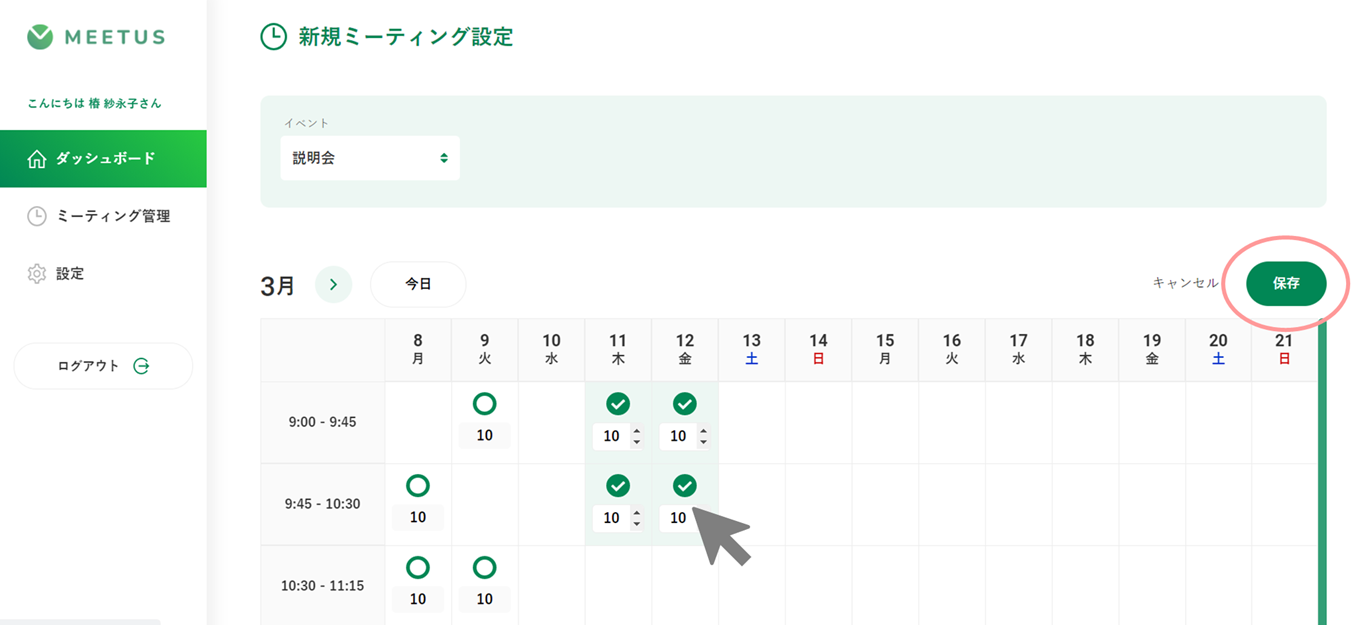The height and width of the screenshot is (625, 1359).
Task: Select 設定 in the sidebar menu
Action: (x=70, y=273)
